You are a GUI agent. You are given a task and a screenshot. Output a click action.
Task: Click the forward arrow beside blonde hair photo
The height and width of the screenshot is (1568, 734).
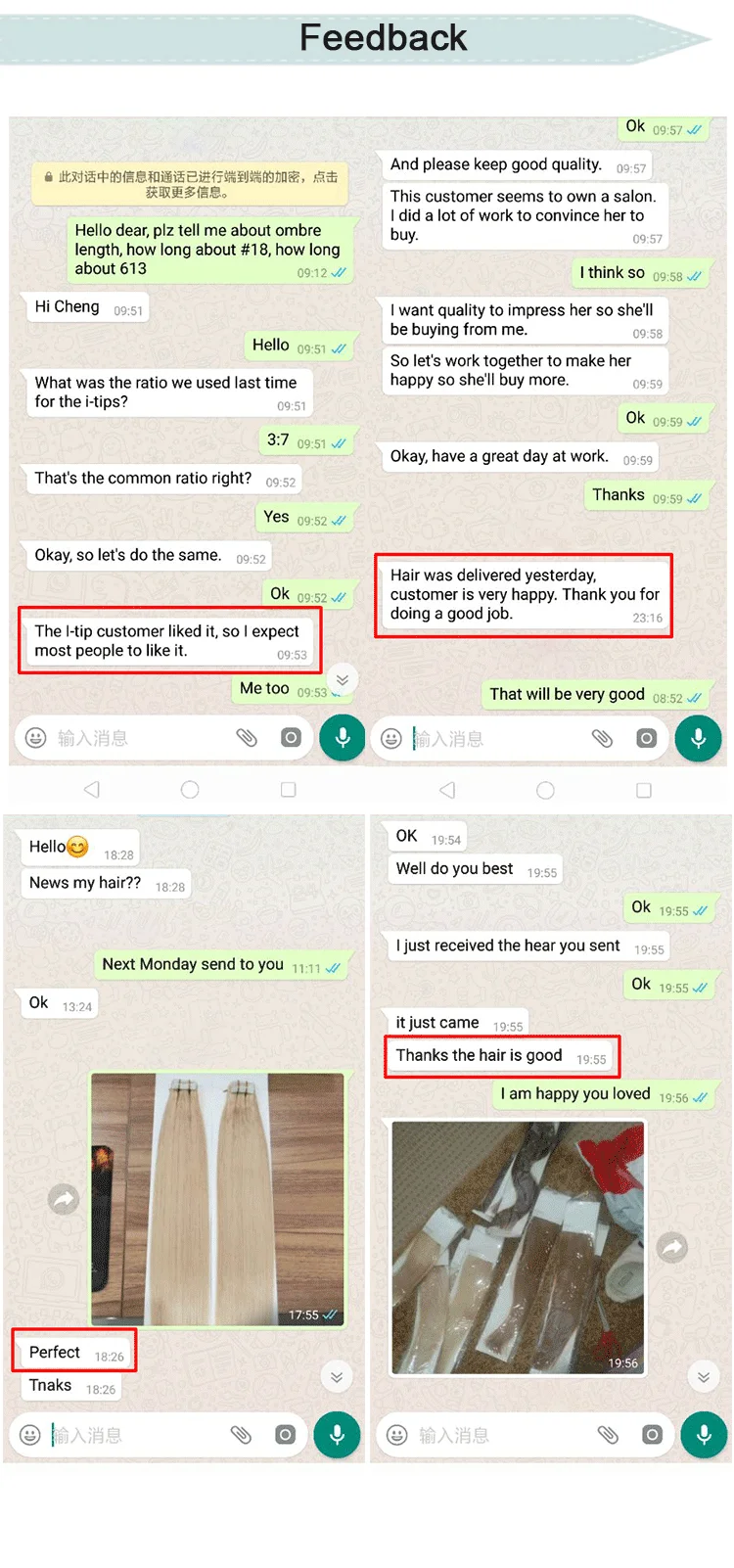(64, 1199)
